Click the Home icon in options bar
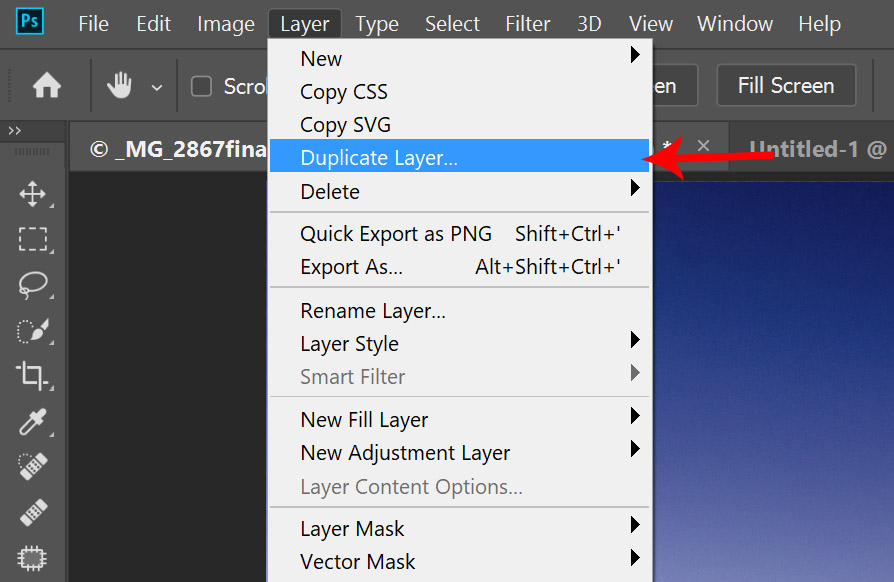Image resolution: width=894 pixels, height=582 pixels. (x=47, y=86)
